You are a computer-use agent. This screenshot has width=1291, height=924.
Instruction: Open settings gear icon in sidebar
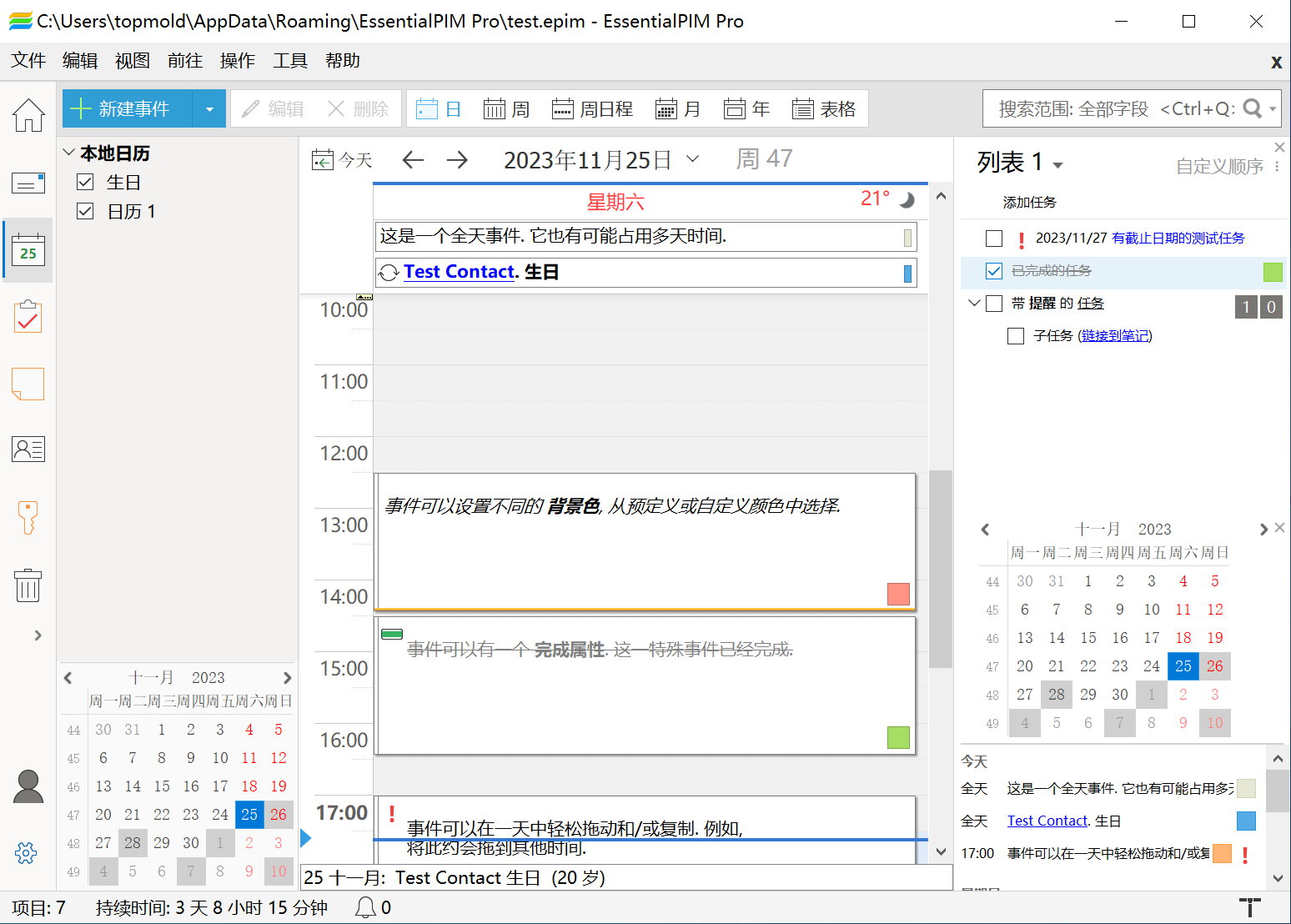pyautogui.click(x=26, y=852)
